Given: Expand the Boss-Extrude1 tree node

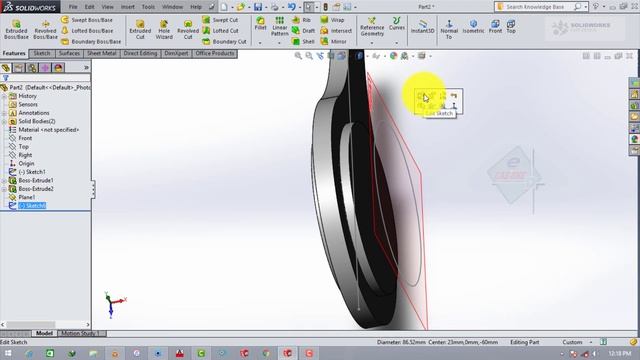Looking at the screenshot, I should click(x=4, y=180).
